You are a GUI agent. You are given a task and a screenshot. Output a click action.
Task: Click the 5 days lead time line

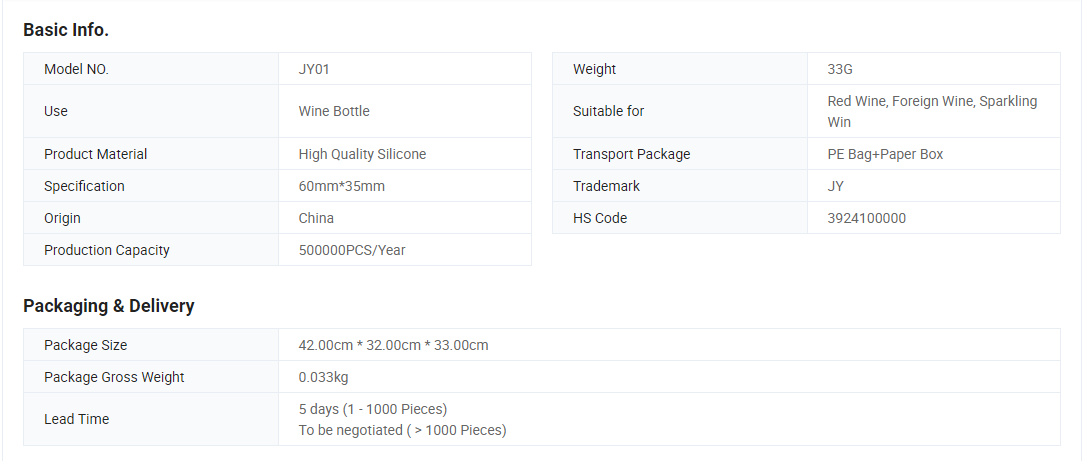point(373,408)
